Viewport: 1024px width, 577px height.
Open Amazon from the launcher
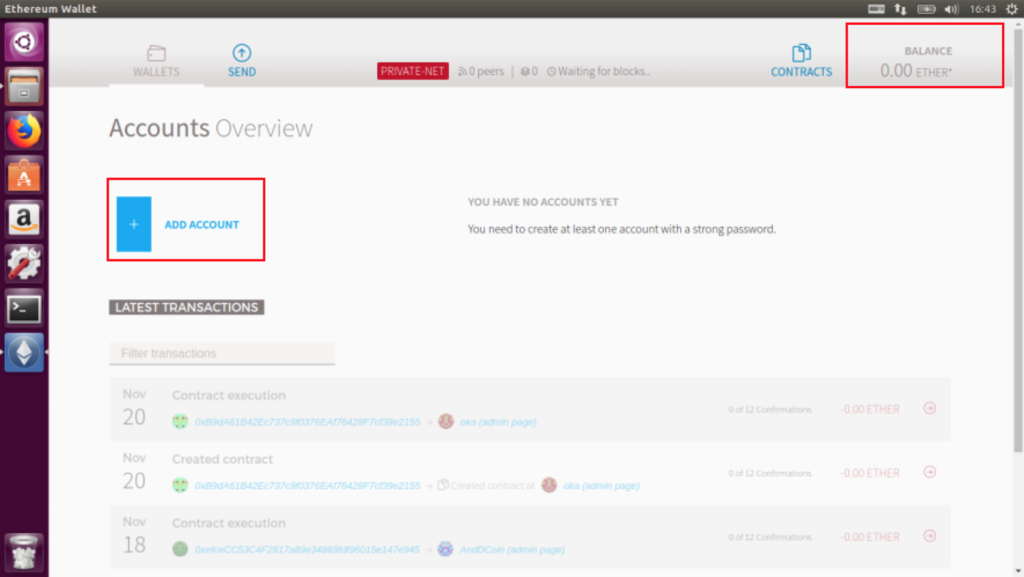(24, 220)
